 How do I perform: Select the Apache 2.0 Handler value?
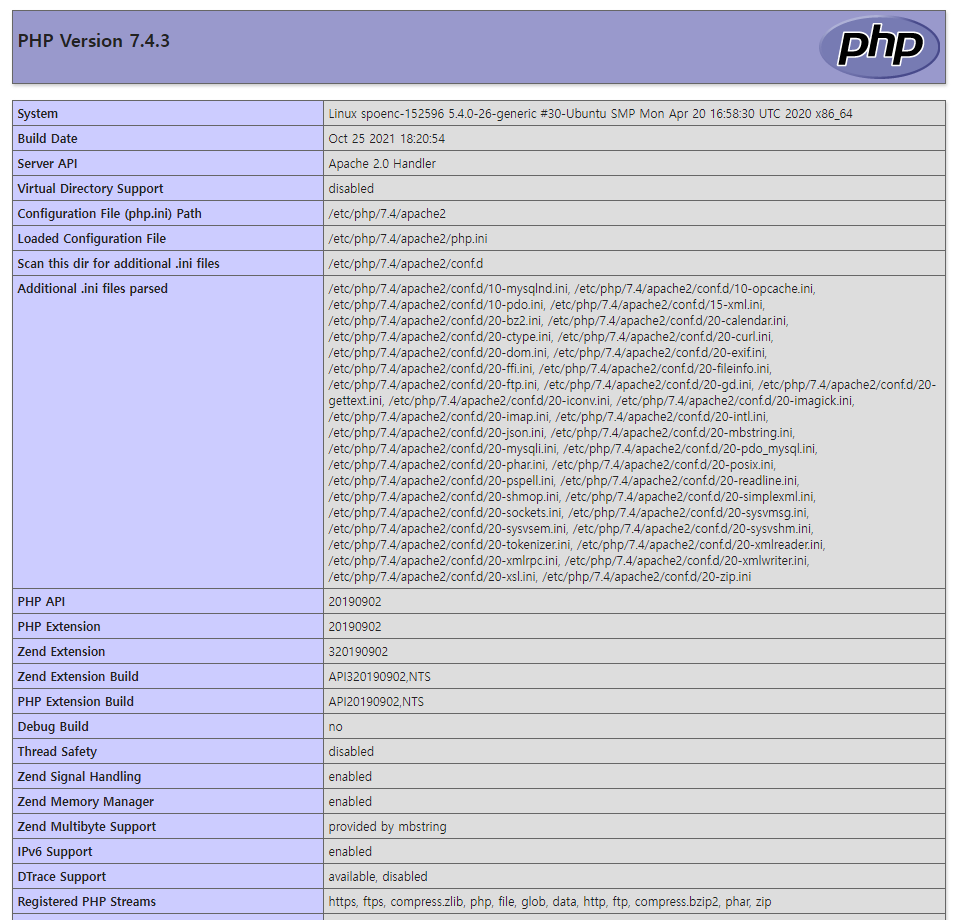pyautogui.click(x=382, y=164)
